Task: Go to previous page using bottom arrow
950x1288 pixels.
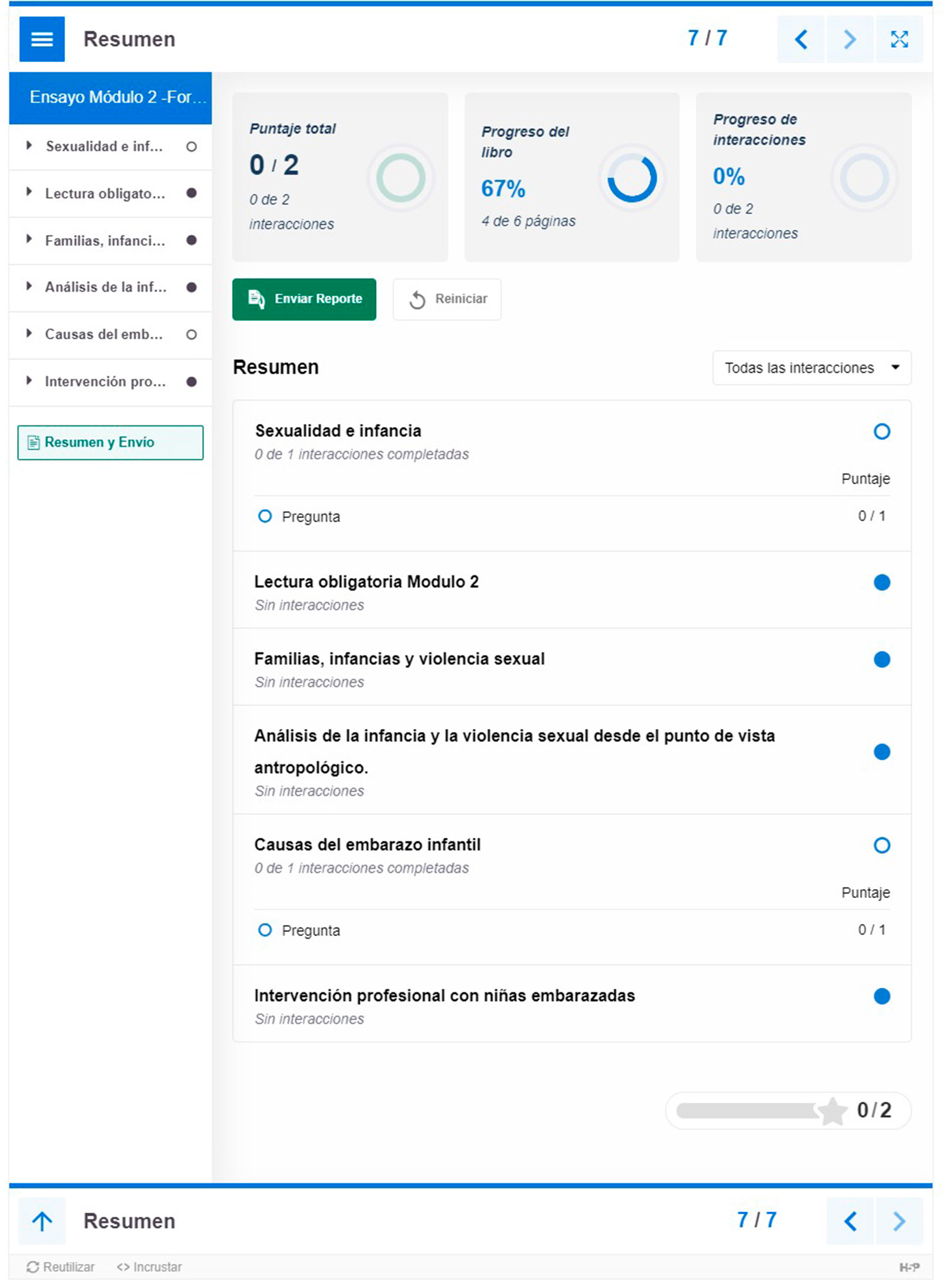Action: (851, 1222)
